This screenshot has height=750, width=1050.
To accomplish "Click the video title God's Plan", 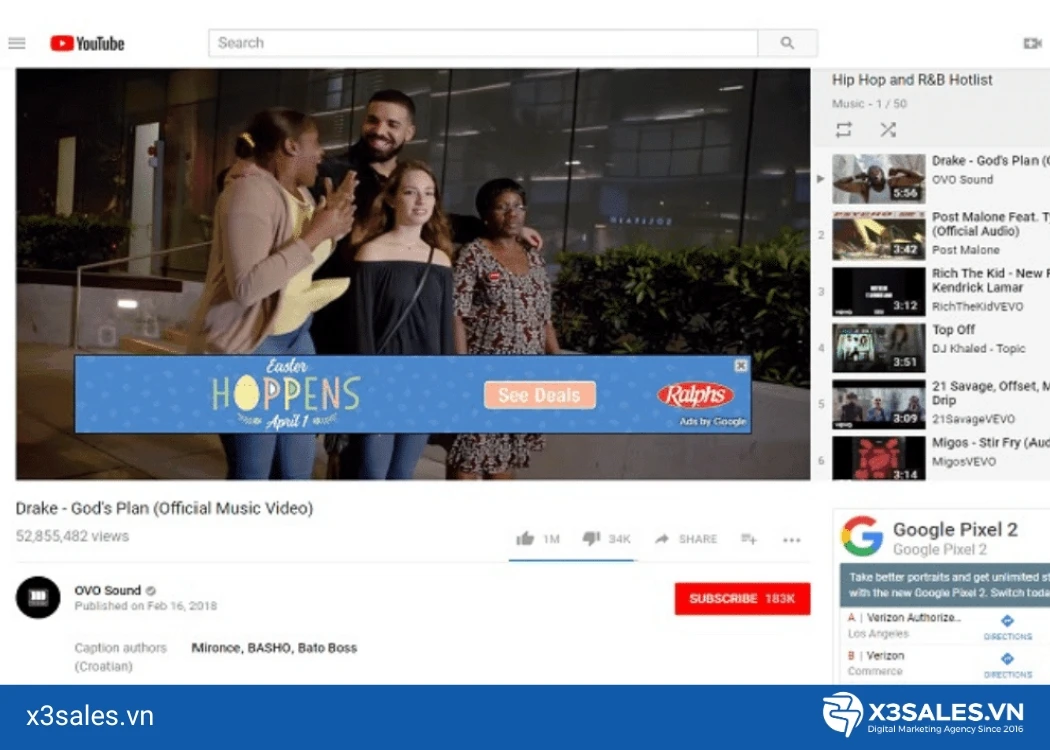I will click(164, 508).
